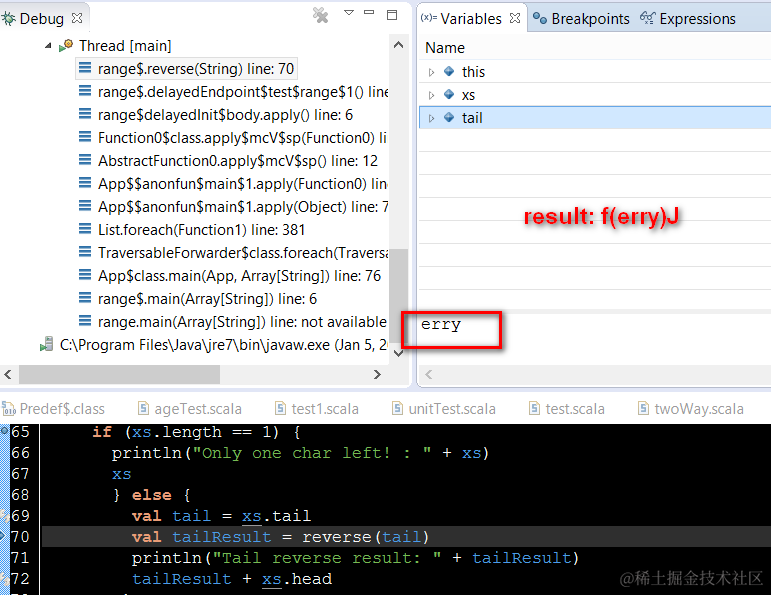Click println "Only one char left!" code line
This screenshot has height=595, width=771.
click(300, 453)
